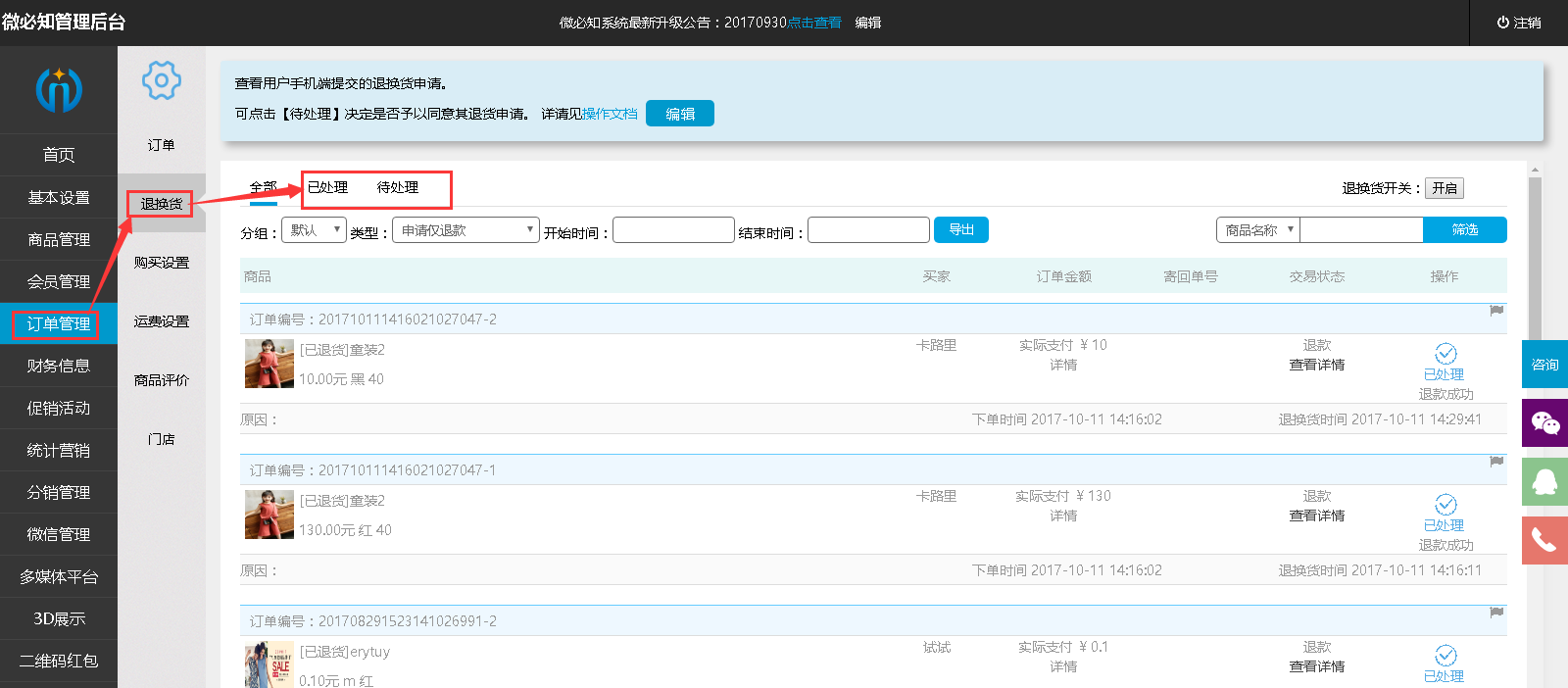Open the WeChat floating contact icon
The image size is (1568, 688).
[x=1544, y=423]
